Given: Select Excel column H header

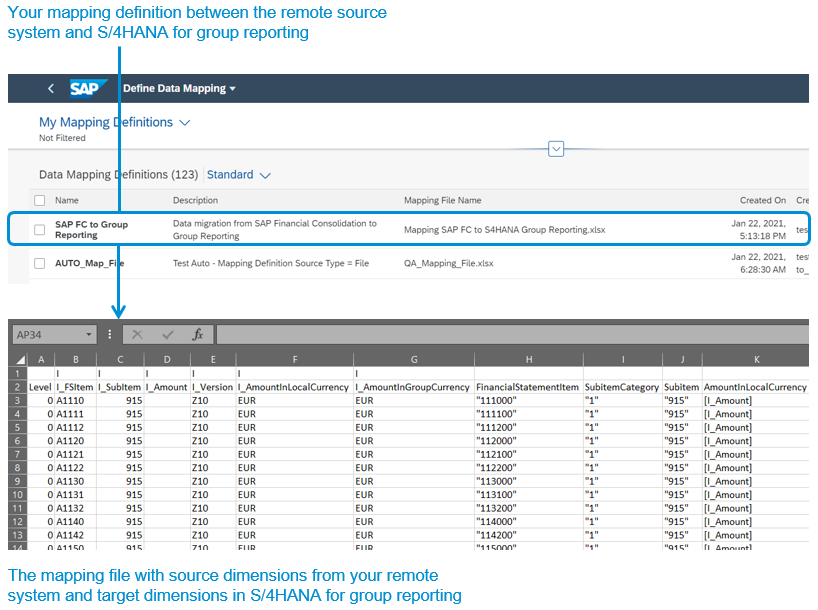Looking at the screenshot, I should pyautogui.click(x=529, y=360).
